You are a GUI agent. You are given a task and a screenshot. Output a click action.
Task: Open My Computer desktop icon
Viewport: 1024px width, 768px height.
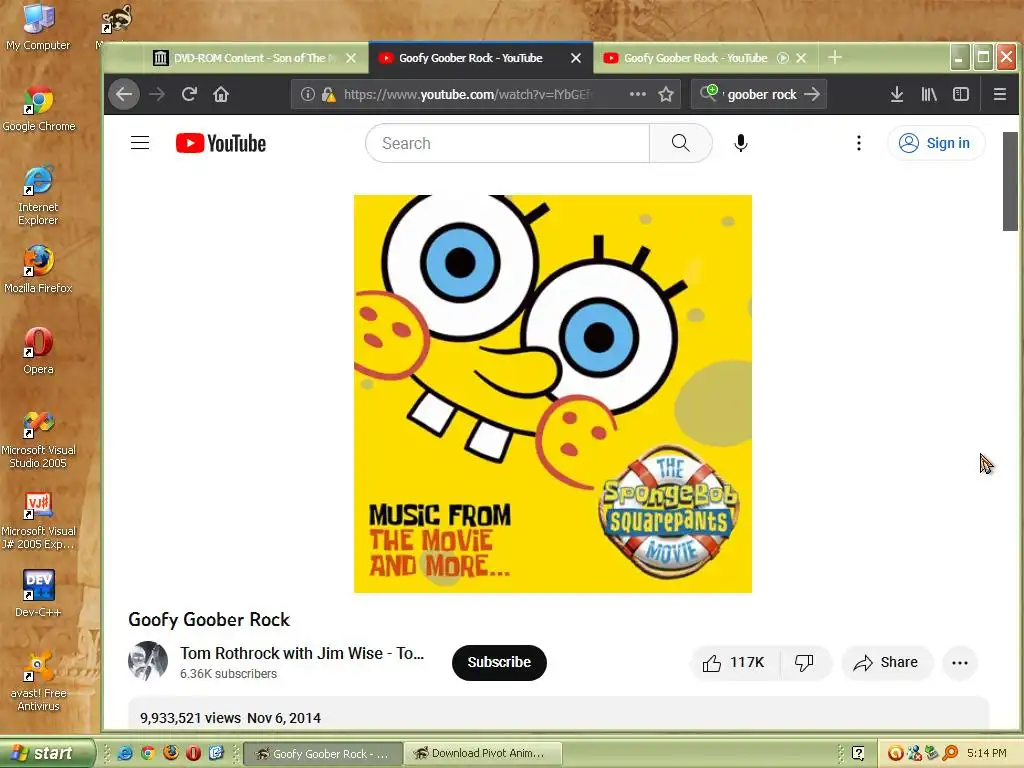click(38, 27)
